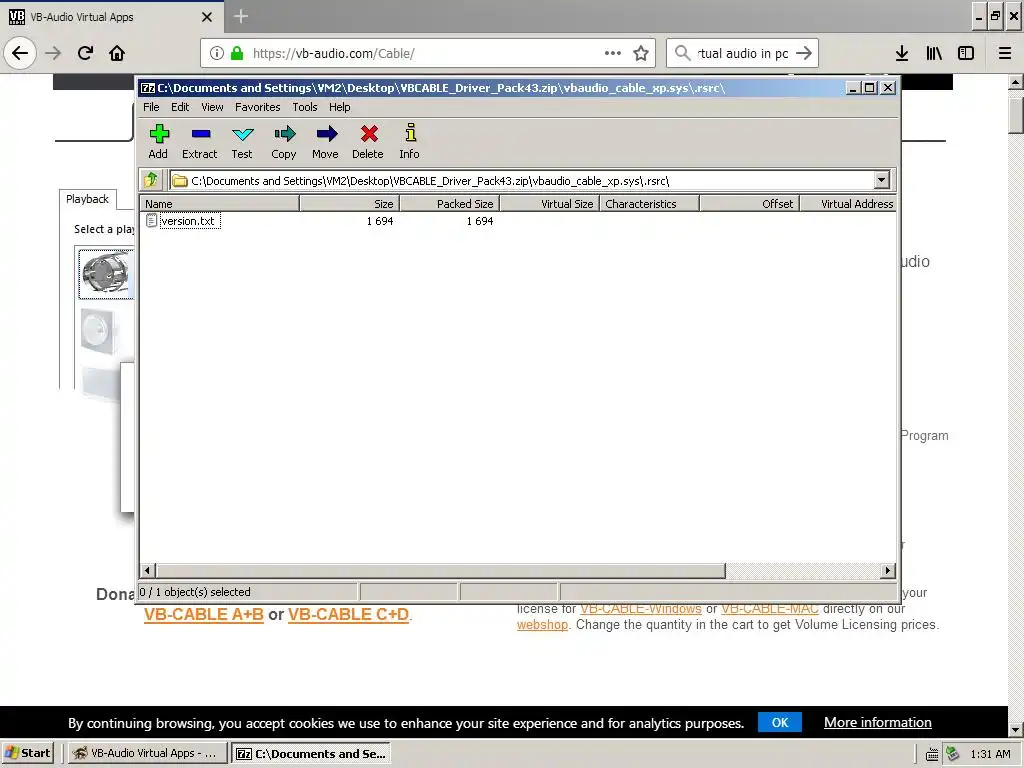Open the webshop link on the page
Screen dimensions: 1024x768
pyautogui.click(x=542, y=625)
